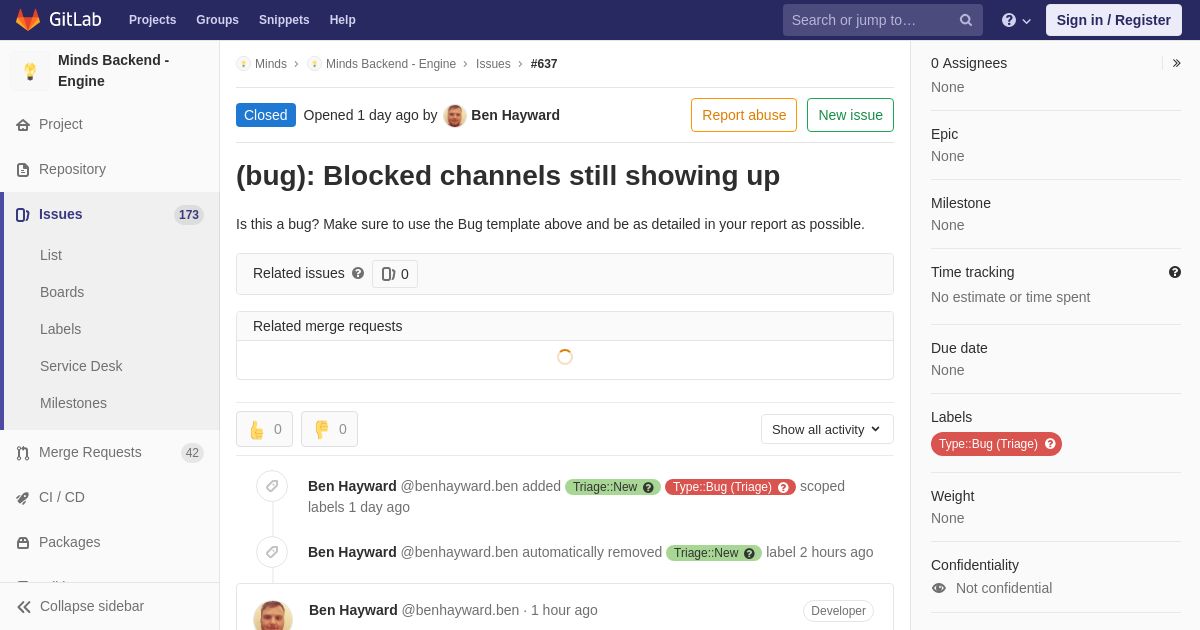Click help icon on removed Triage::New label
The image size is (1200, 630).
749,553
